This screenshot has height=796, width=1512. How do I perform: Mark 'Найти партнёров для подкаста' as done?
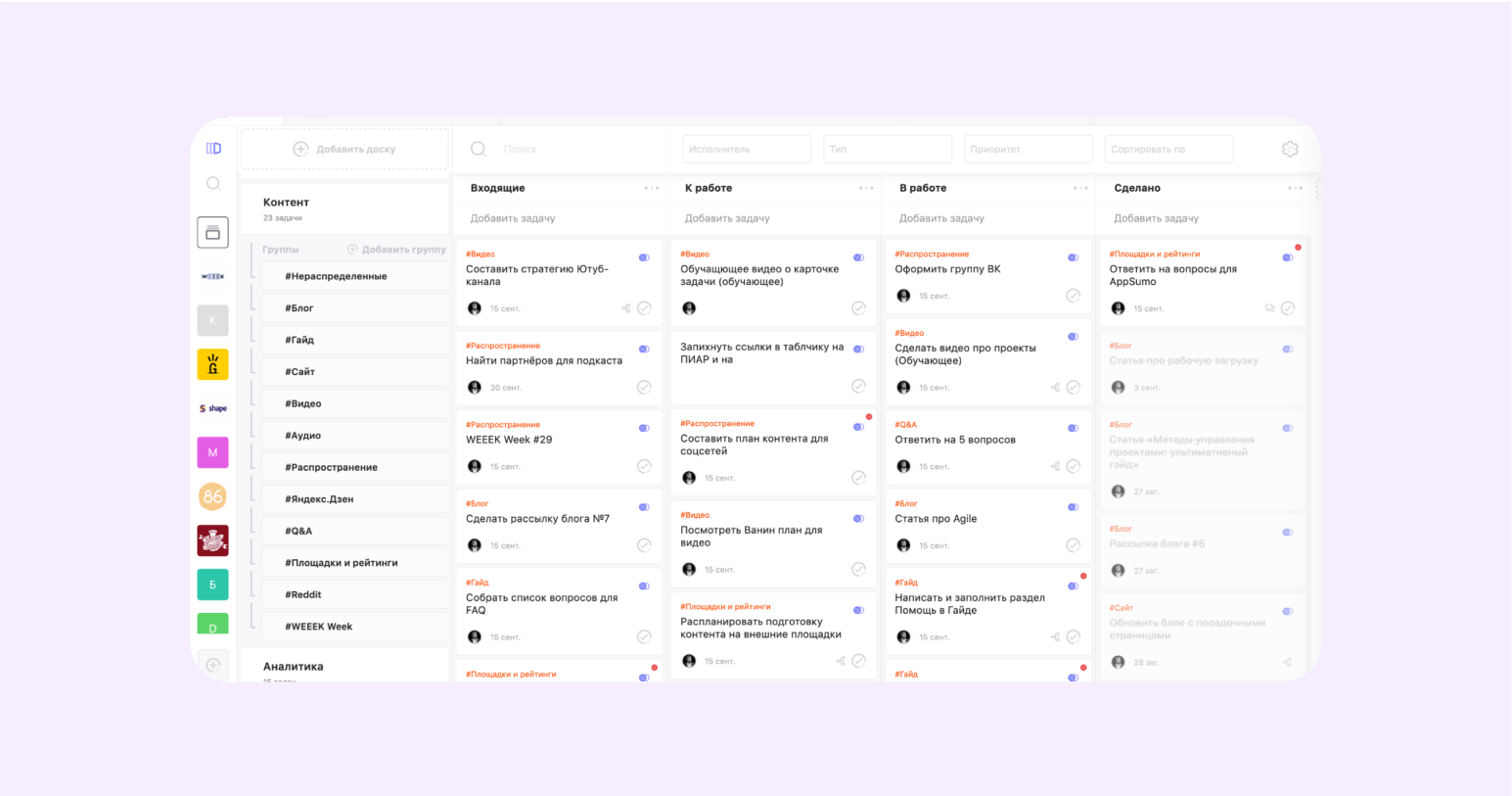644,387
